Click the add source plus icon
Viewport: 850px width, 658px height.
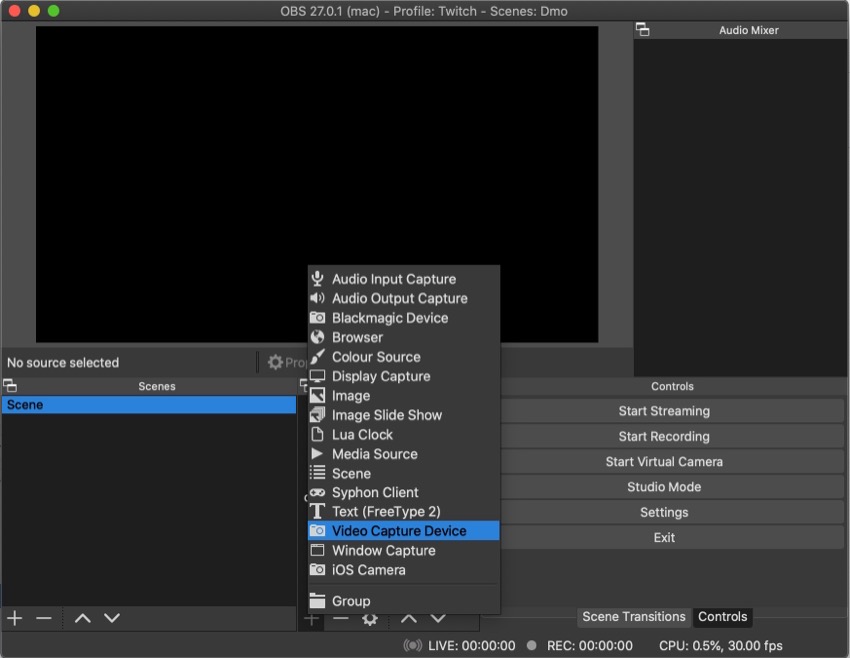tap(311, 620)
